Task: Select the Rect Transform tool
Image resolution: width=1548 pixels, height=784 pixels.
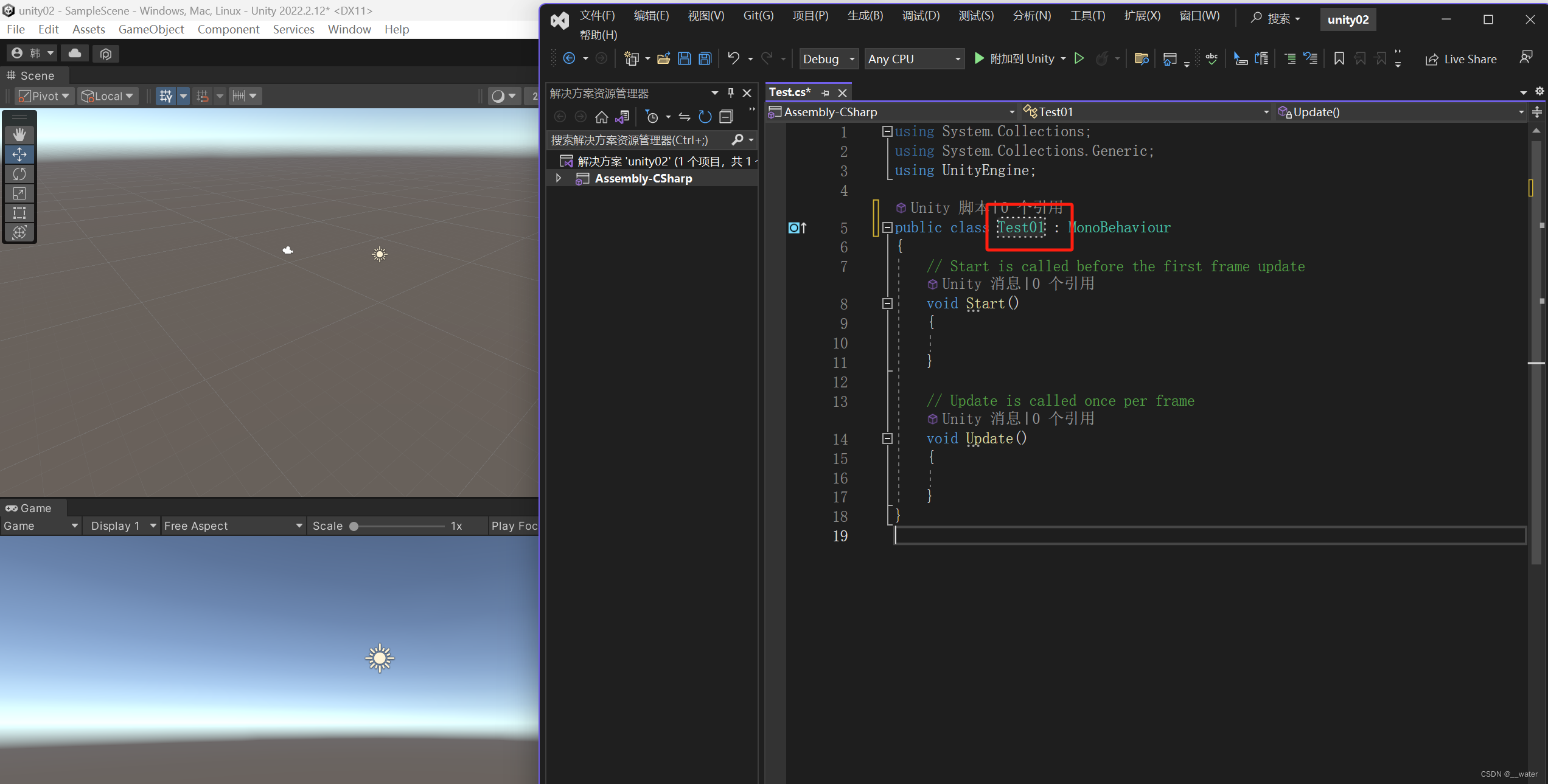Action: [19, 213]
